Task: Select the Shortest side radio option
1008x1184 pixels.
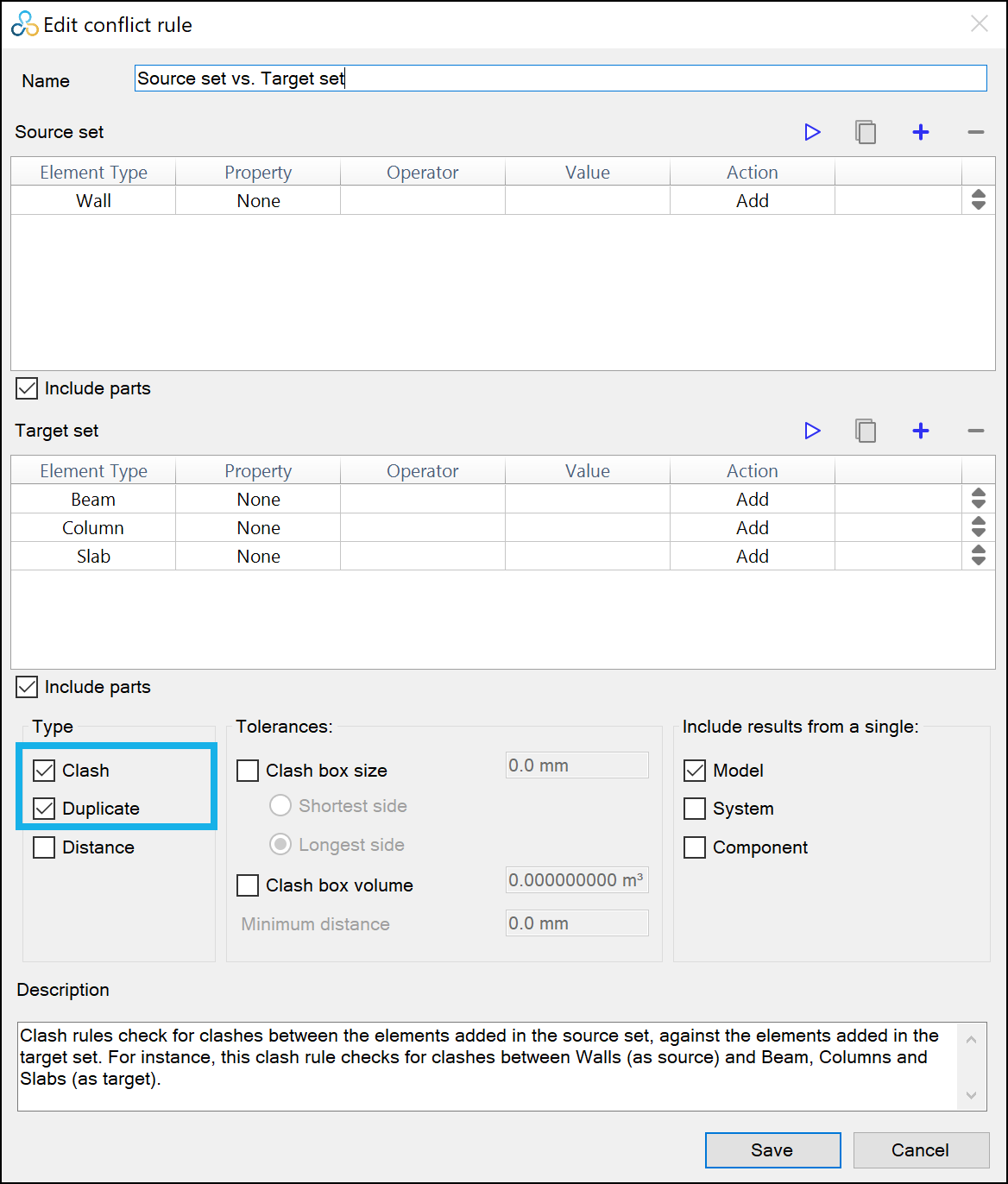Action: (x=280, y=806)
